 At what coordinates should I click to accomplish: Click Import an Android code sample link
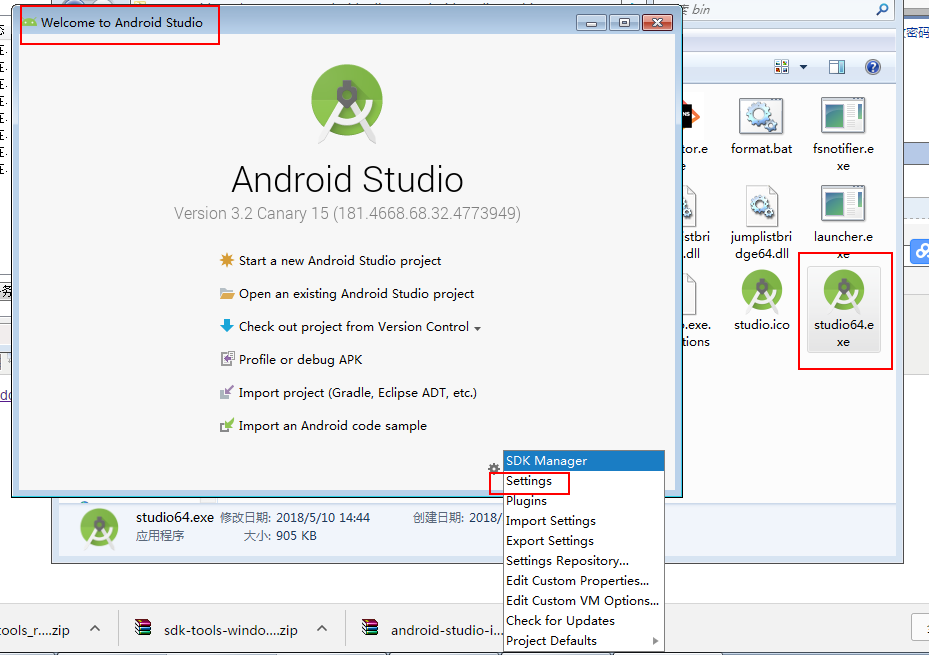click(x=332, y=426)
